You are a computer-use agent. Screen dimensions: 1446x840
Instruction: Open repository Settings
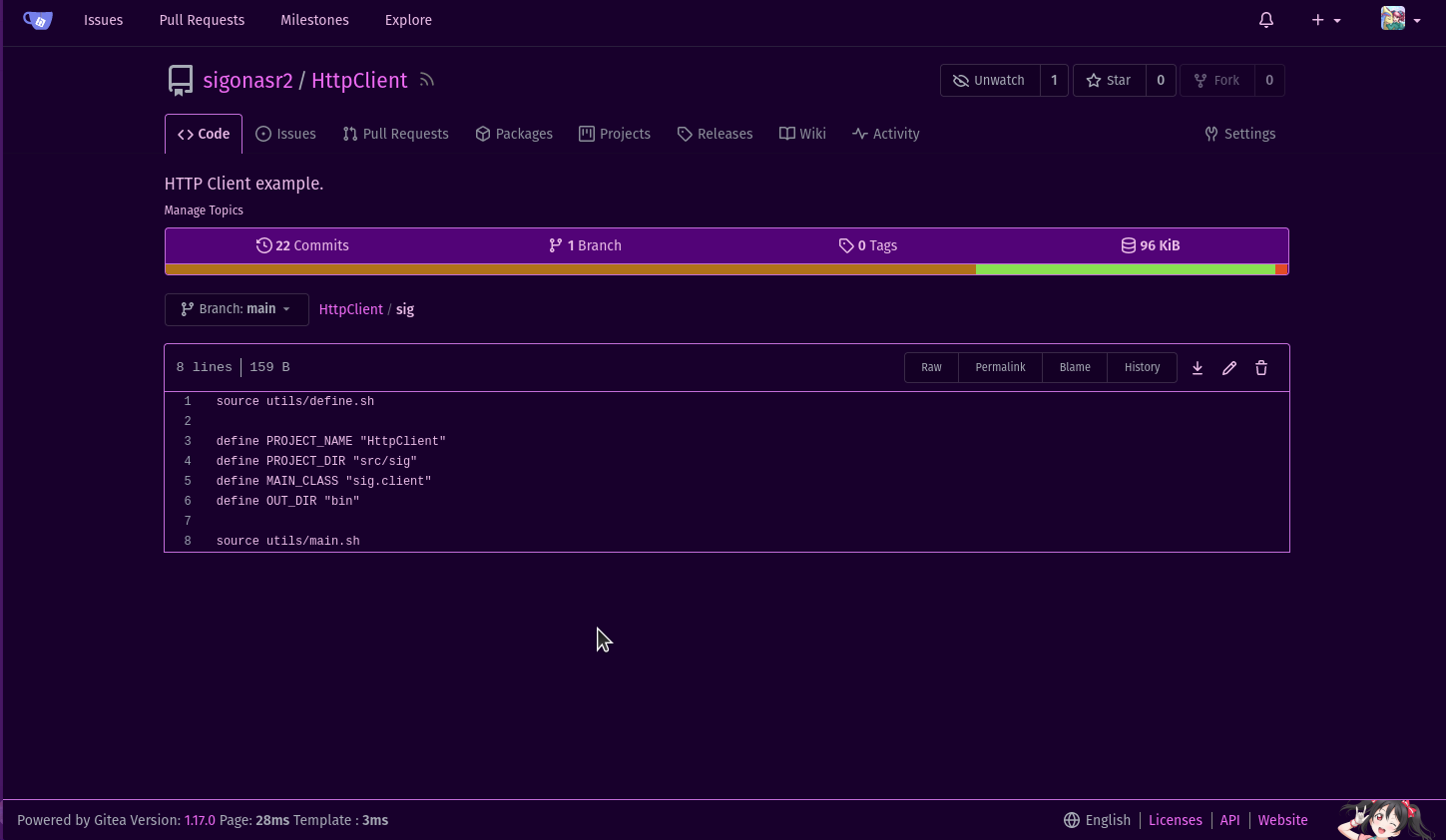pos(1240,134)
